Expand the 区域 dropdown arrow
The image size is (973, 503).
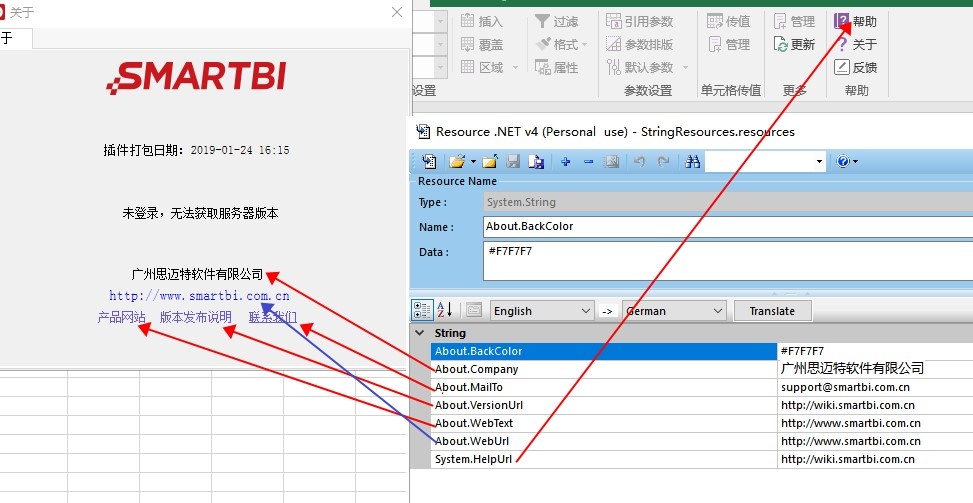[x=515, y=68]
